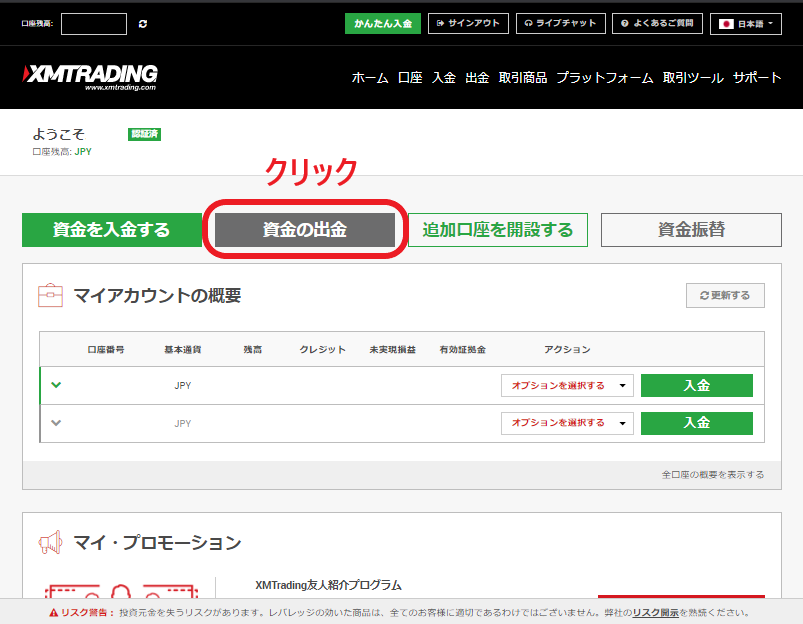Click the briefcase icon beside マイアカウントの概要

(50, 295)
